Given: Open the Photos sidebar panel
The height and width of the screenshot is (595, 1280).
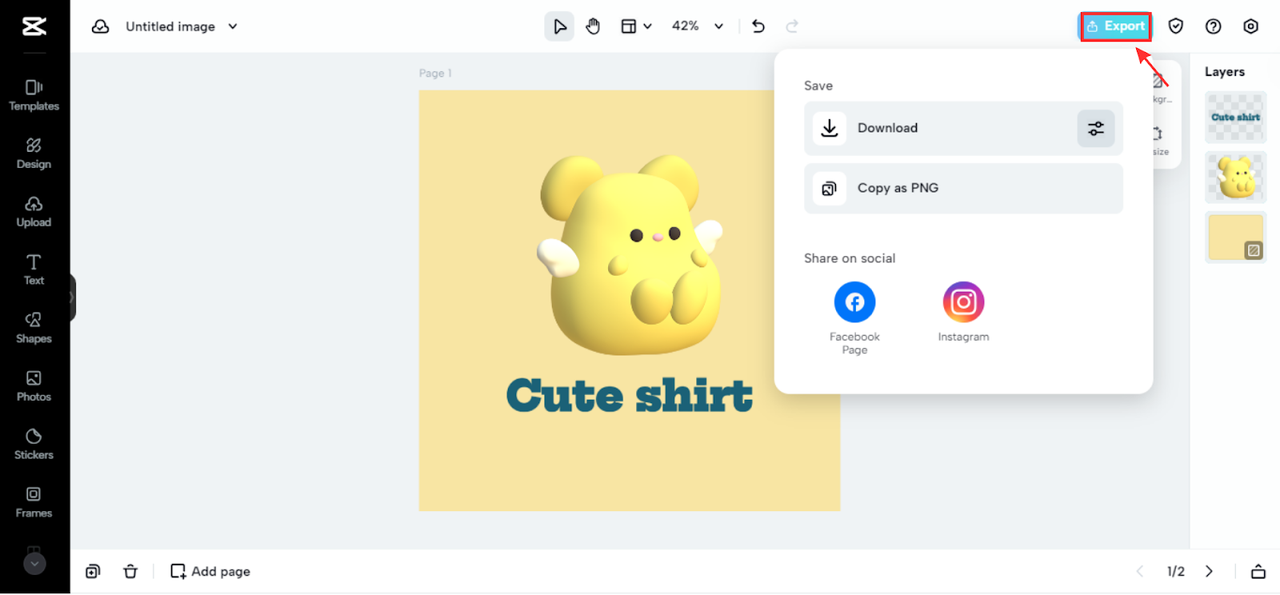Looking at the screenshot, I should tap(34, 385).
